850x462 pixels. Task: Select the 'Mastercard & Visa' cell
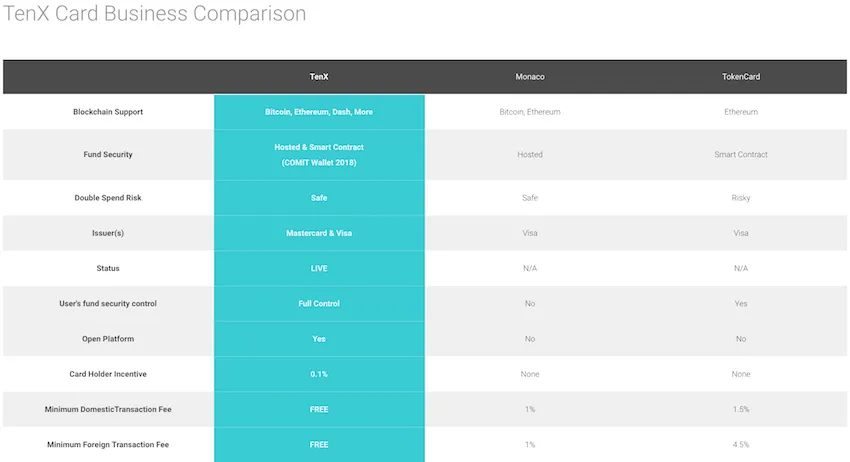coord(319,233)
